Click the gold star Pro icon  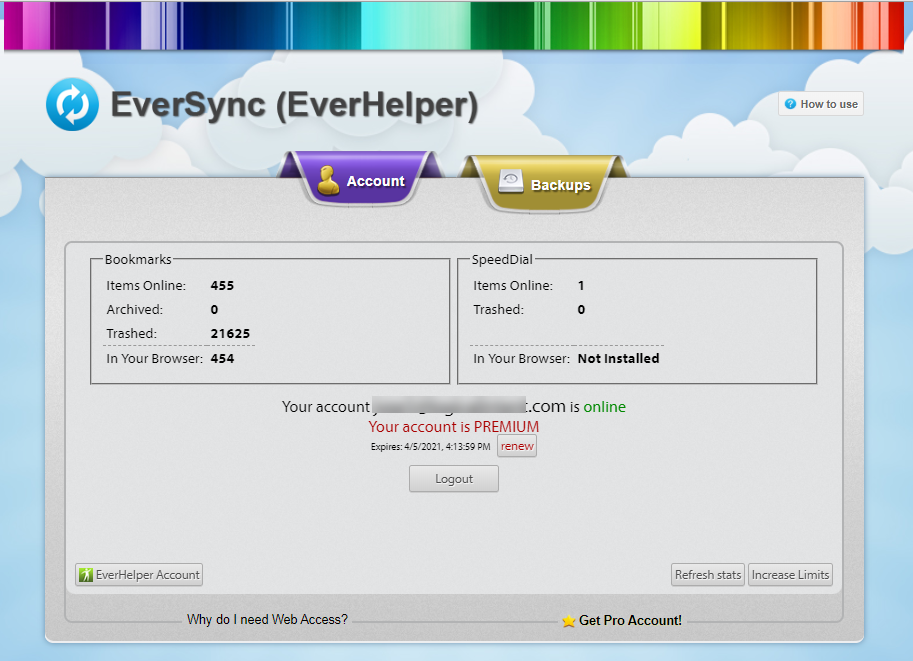point(569,621)
